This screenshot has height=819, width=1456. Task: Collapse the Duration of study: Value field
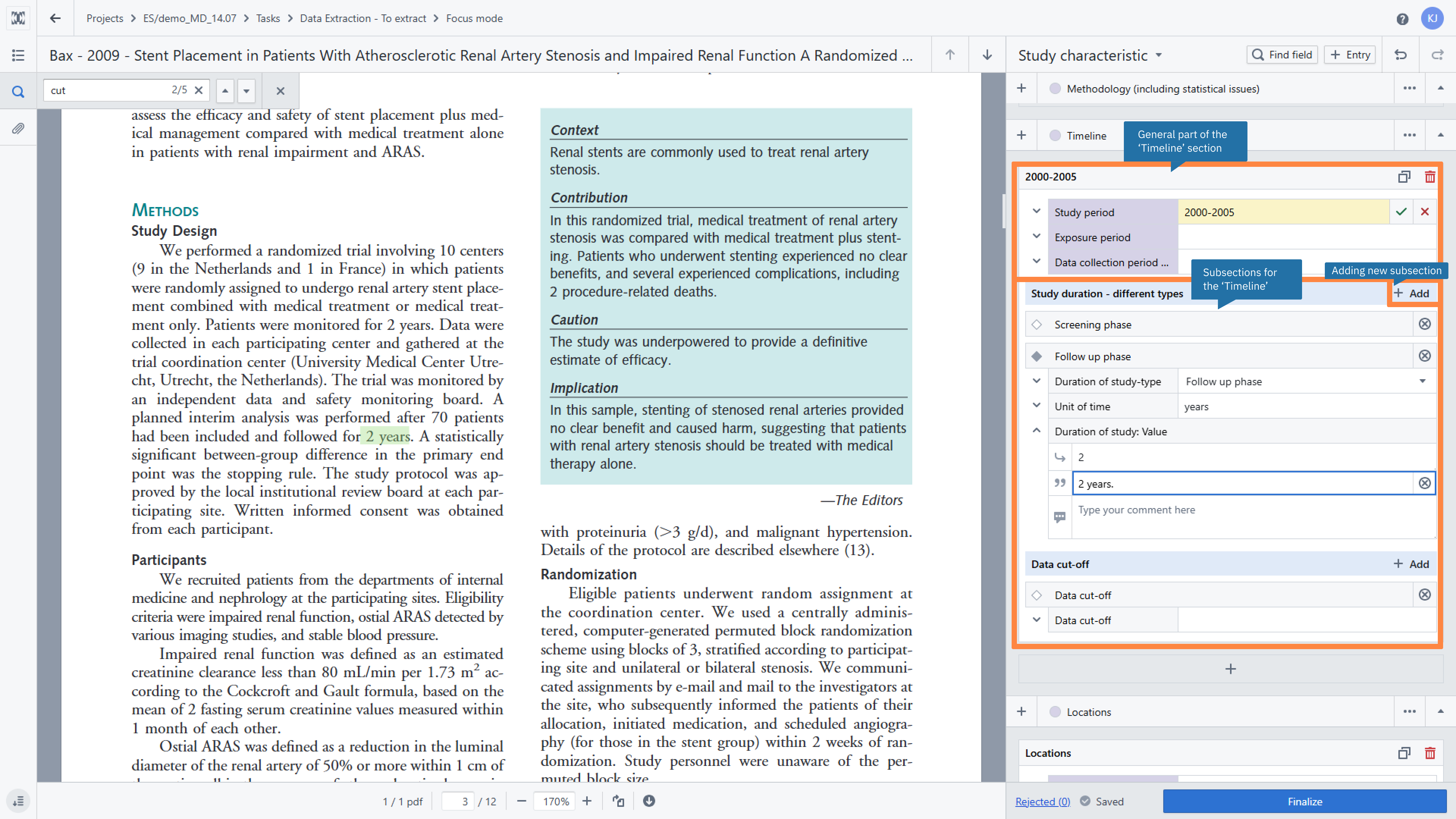point(1037,430)
